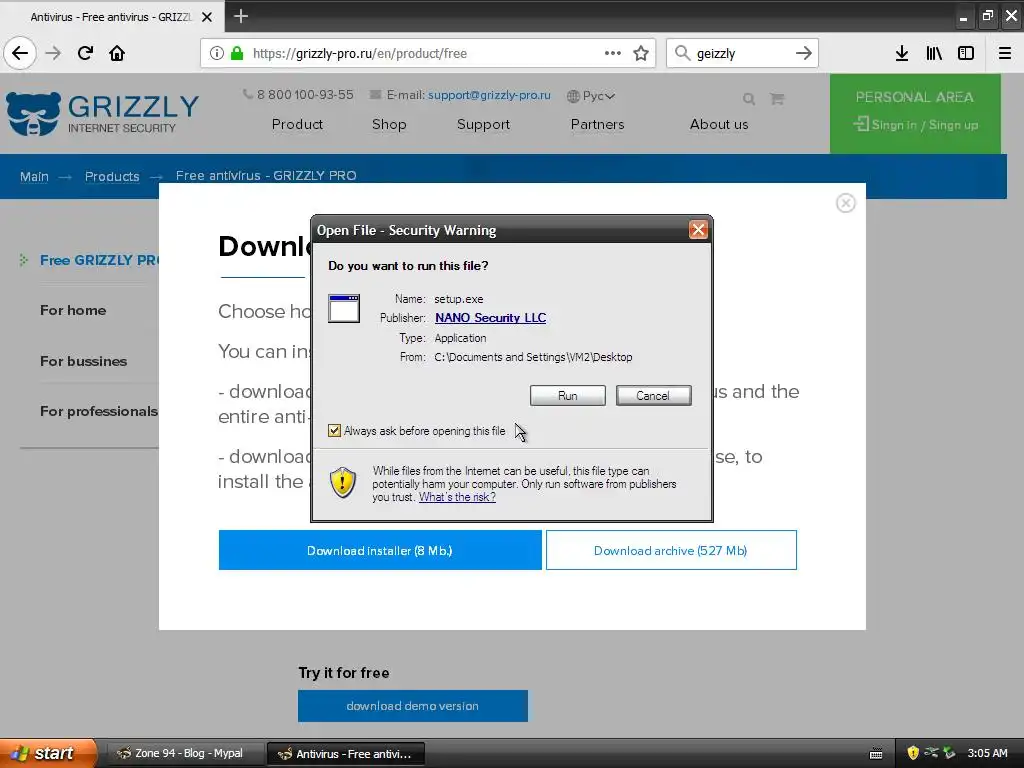Open the Product navigation menu
The image size is (1024, 768).
tap(297, 124)
